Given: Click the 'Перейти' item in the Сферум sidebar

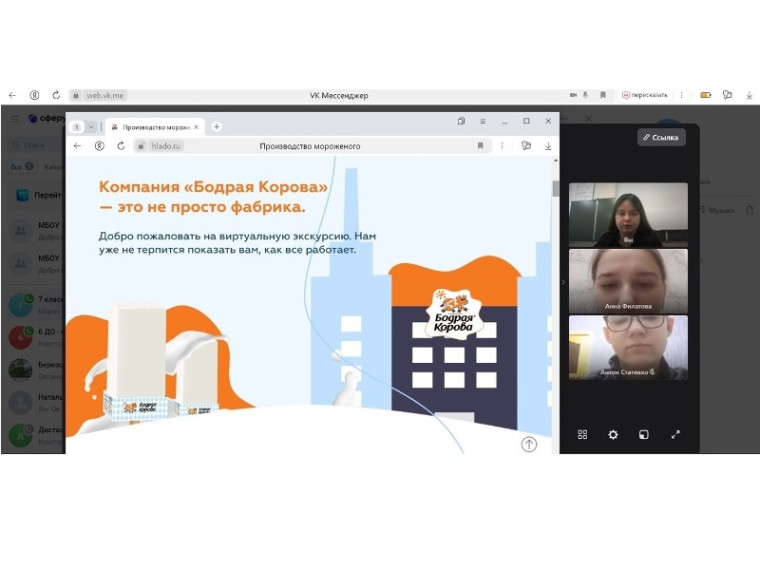Looking at the screenshot, I should 39,195.
